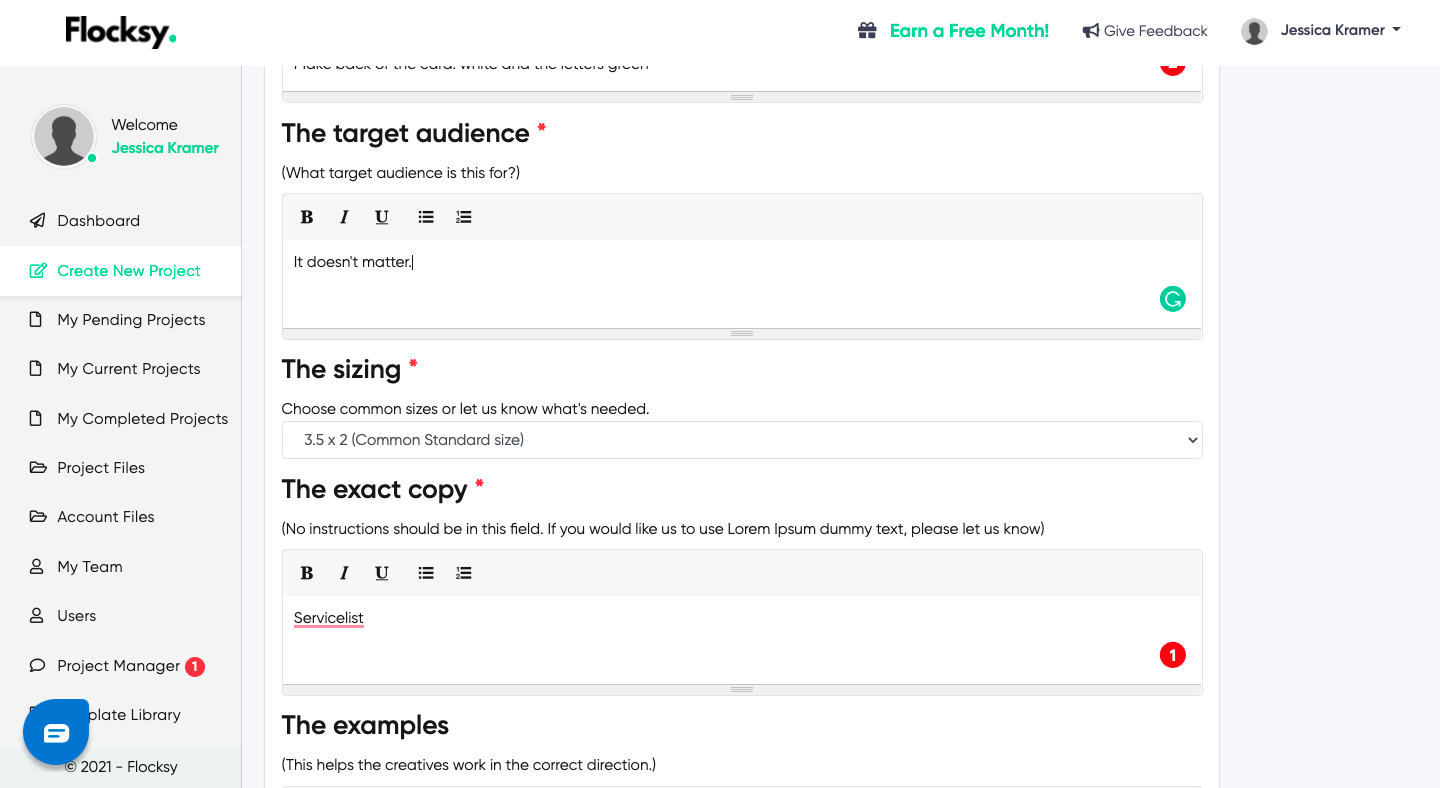
Task: Click the gift icon in header
Action: point(867,31)
